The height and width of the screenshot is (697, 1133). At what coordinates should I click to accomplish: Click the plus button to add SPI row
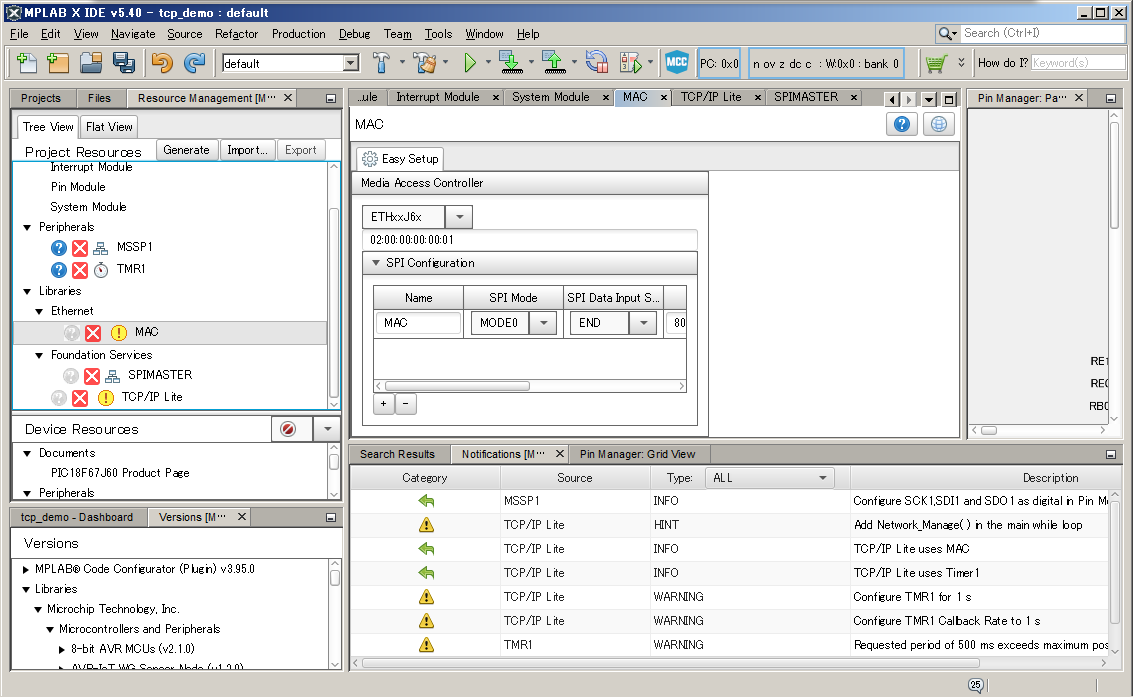click(x=384, y=404)
